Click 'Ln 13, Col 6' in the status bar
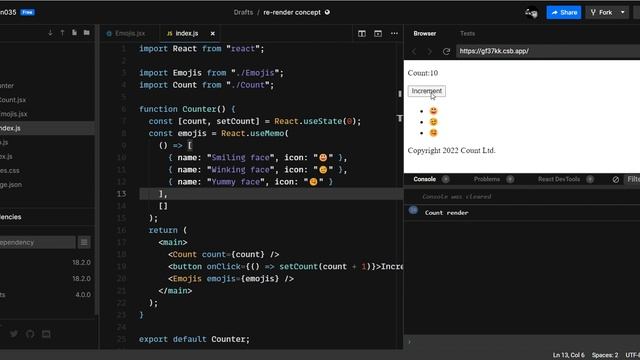This screenshot has height=360, width=640. [x=568, y=355]
